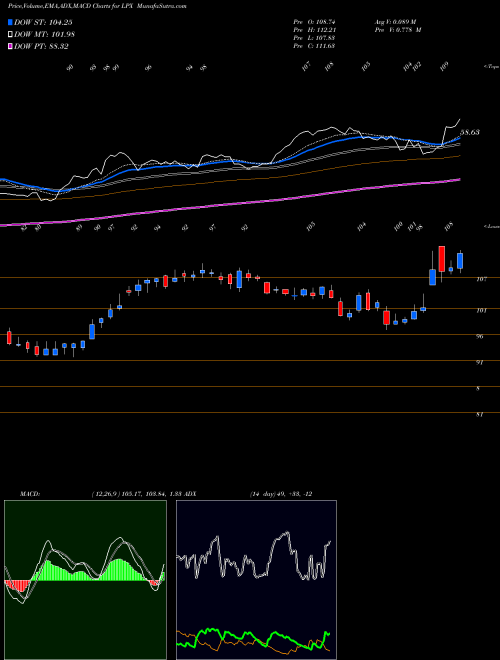
Task: Click the 'Pre V: 0.778 M' volume text
Action: (398, 30)
